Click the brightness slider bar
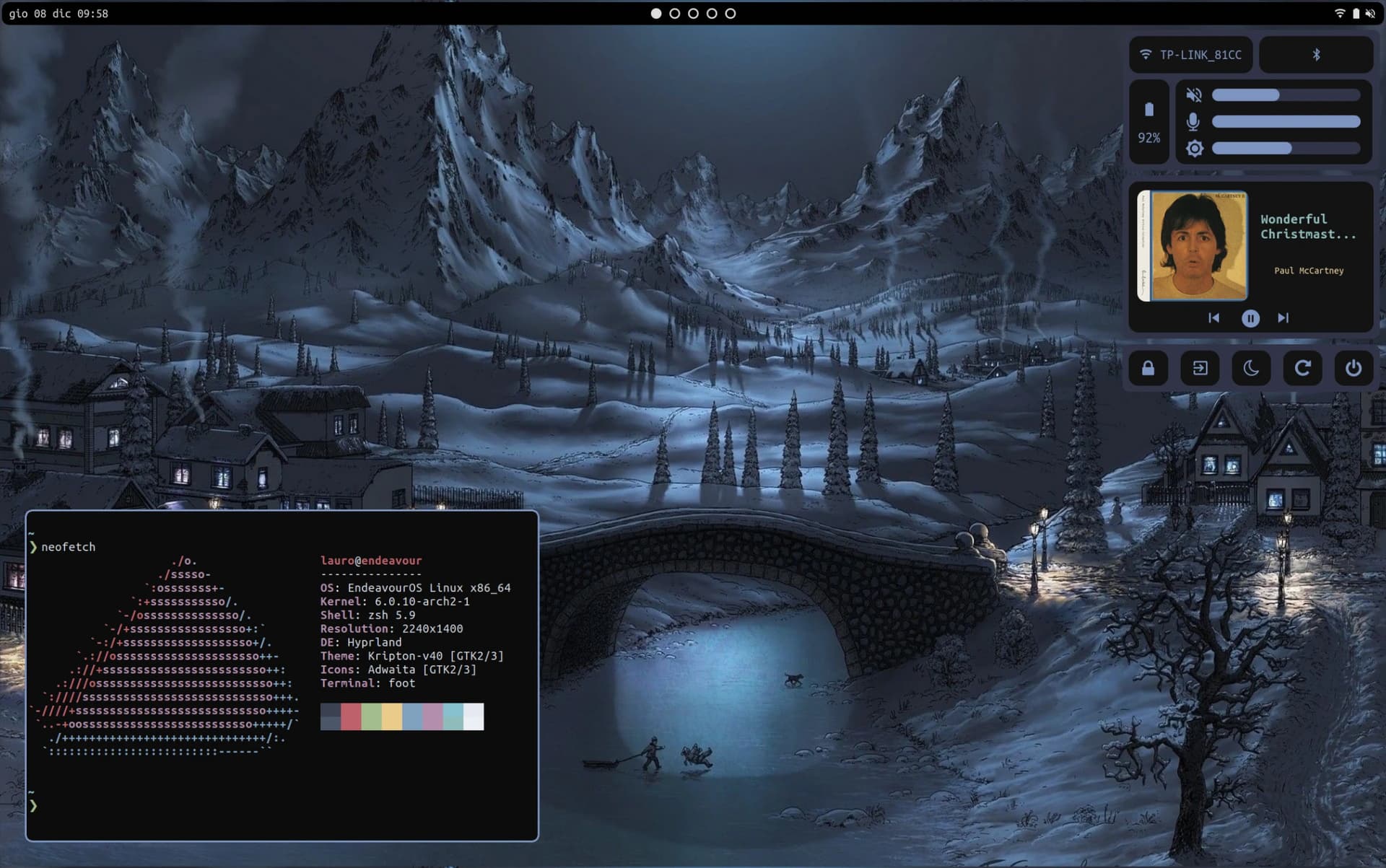Viewport: 1386px width, 868px height. [x=1286, y=149]
